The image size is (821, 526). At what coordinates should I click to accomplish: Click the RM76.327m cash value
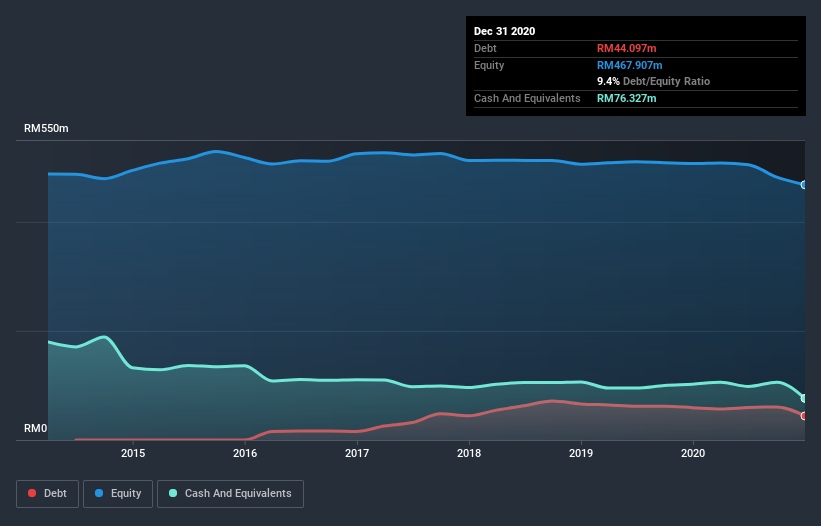point(626,98)
